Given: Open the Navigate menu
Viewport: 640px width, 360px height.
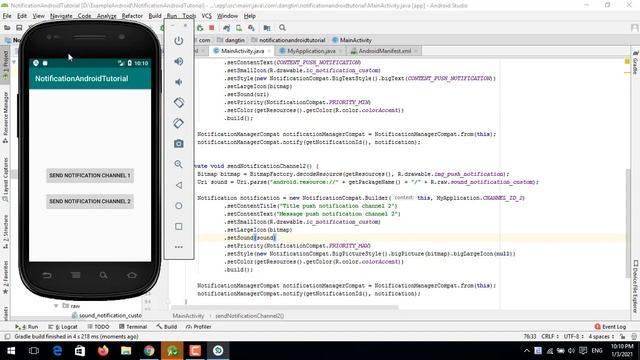Looking at the screenshot, I should 61,16.
